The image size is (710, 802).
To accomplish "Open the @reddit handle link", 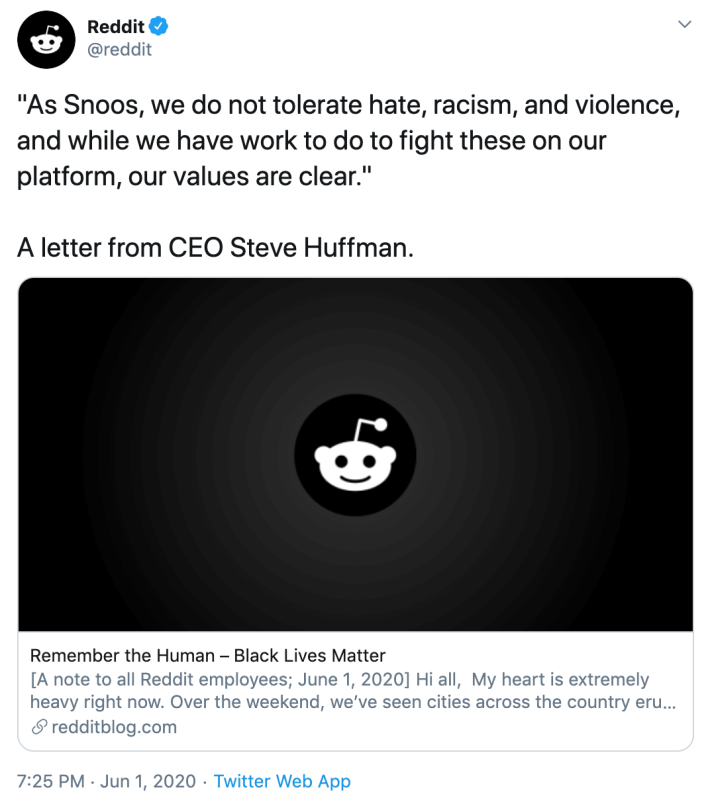I will point(120,49).
